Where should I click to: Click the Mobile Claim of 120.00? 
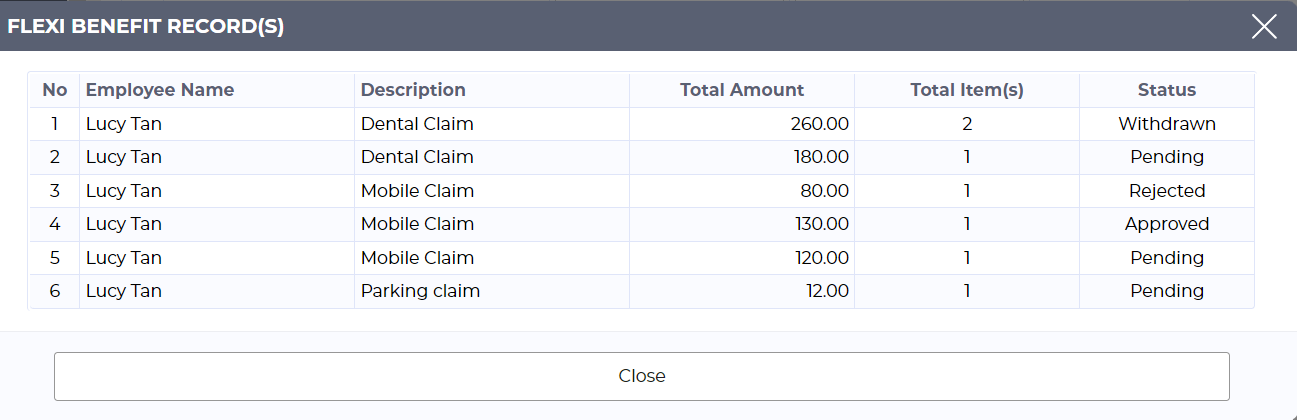pos(417,258)
